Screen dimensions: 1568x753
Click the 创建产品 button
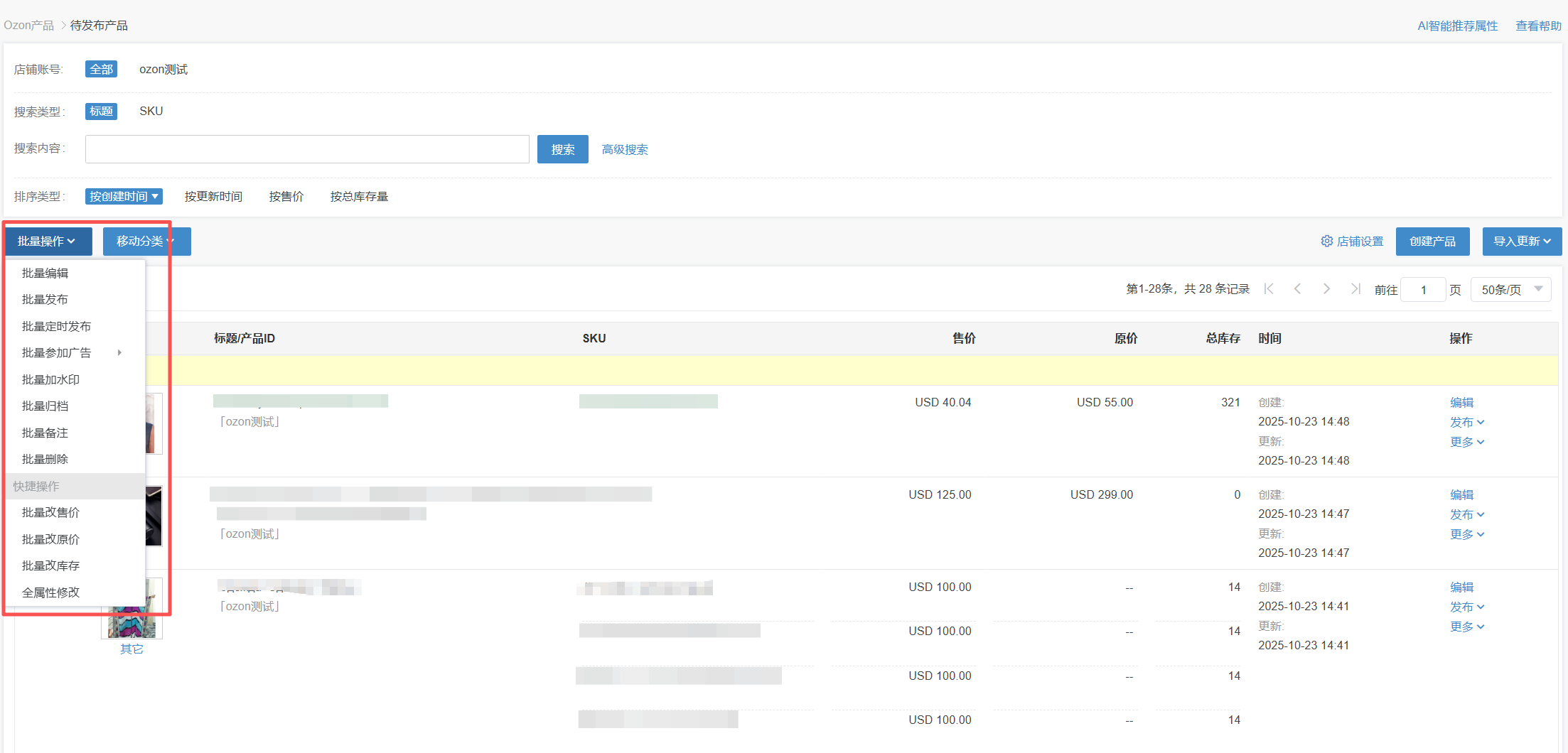click(x=1432, y=242)
